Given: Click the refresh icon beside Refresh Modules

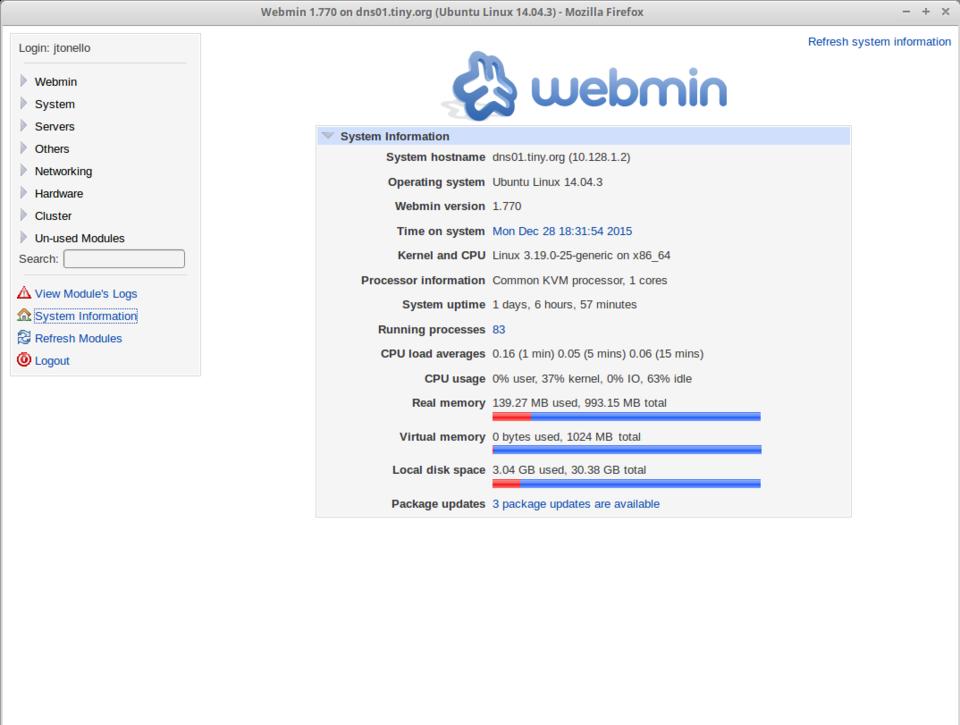Looking at the screenshot, I should point(24,338).
